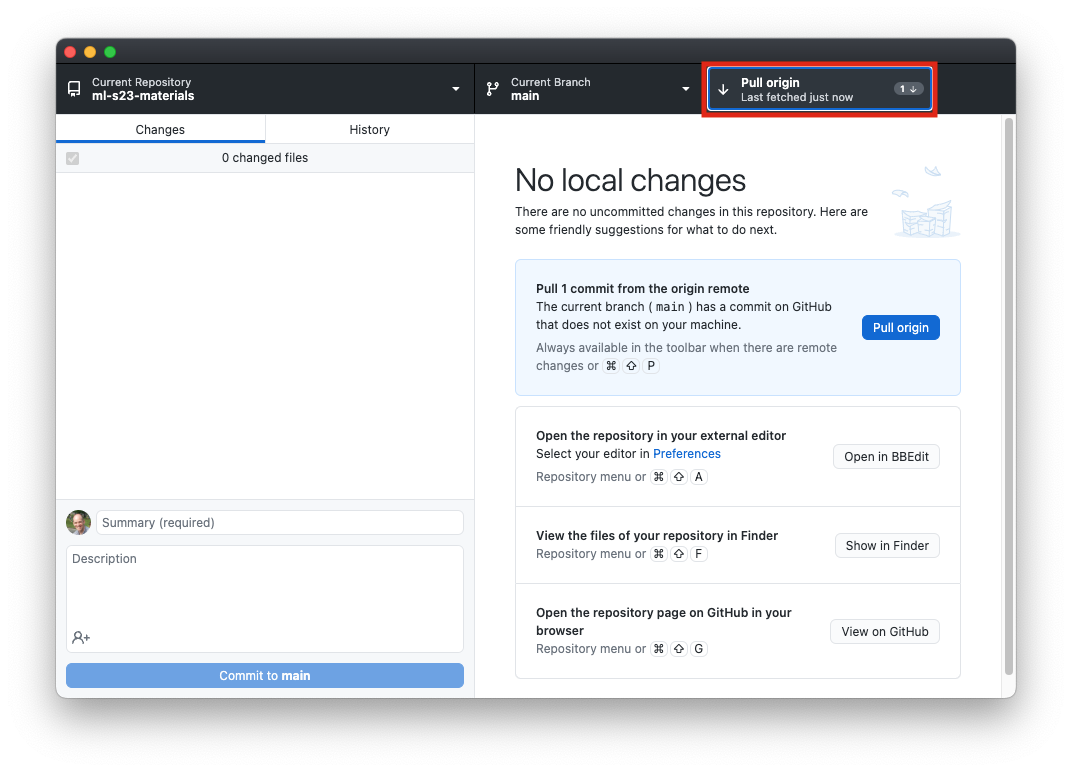The height and width of the screenshot is (772, 1072).
Task: Click the 1 commit behind badge
Action: [907, 89]
